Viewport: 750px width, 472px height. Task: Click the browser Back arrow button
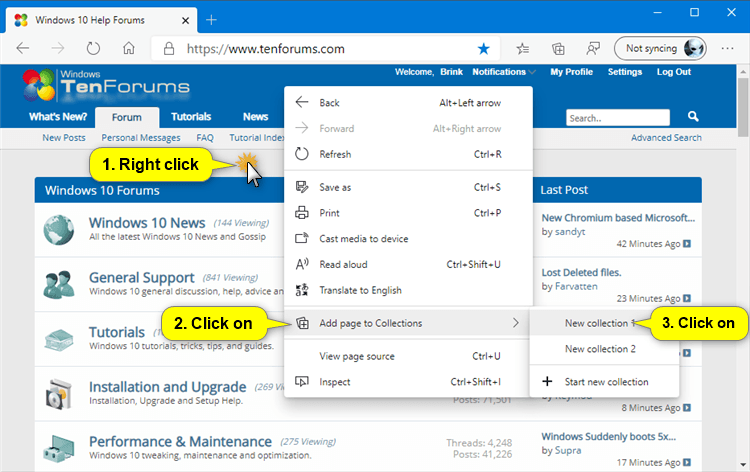(22, 48)
